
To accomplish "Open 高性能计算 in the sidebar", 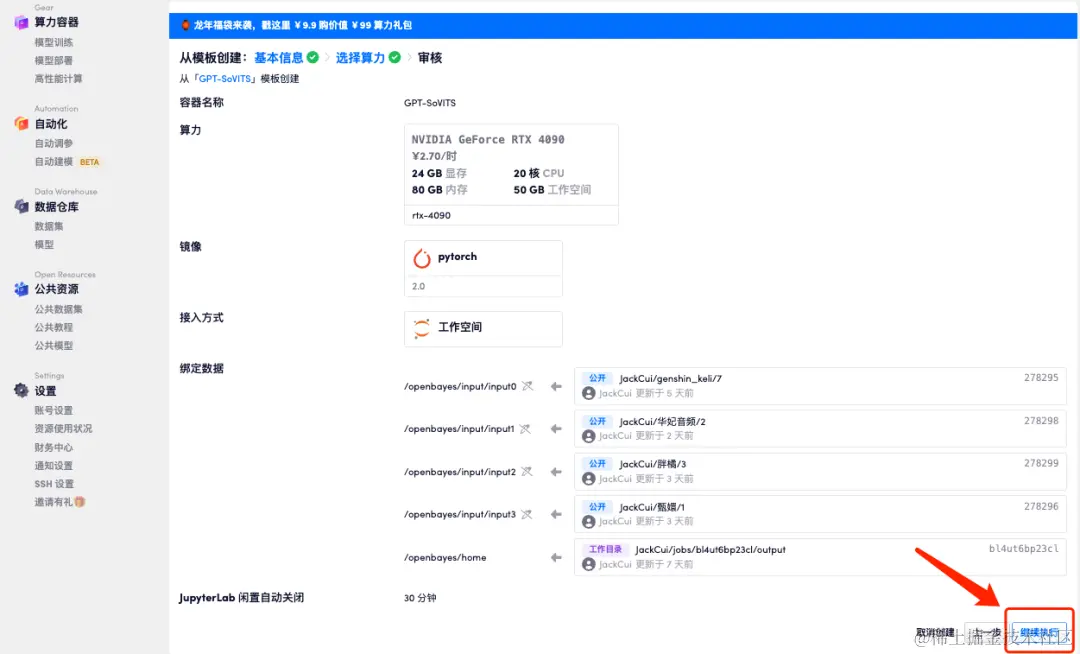I will [59, 78].
